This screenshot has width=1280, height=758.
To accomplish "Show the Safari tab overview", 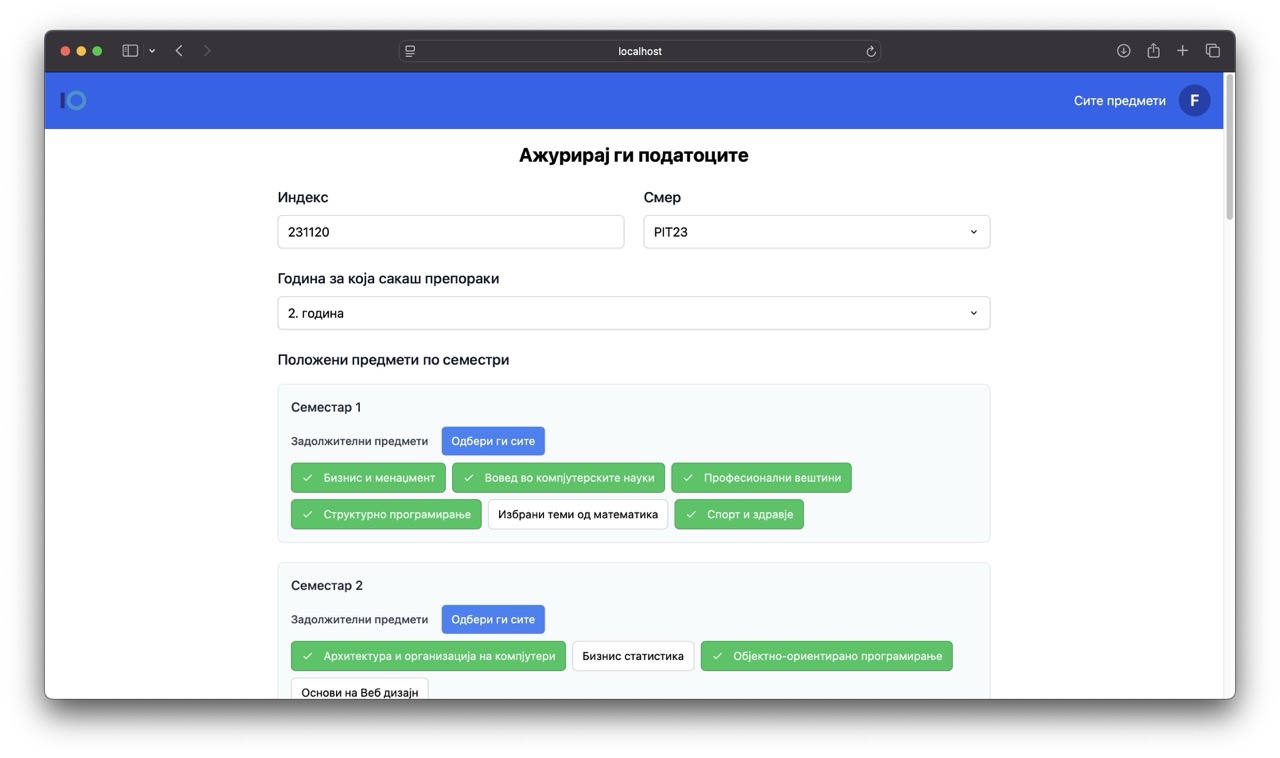I will click(1212, 51).
